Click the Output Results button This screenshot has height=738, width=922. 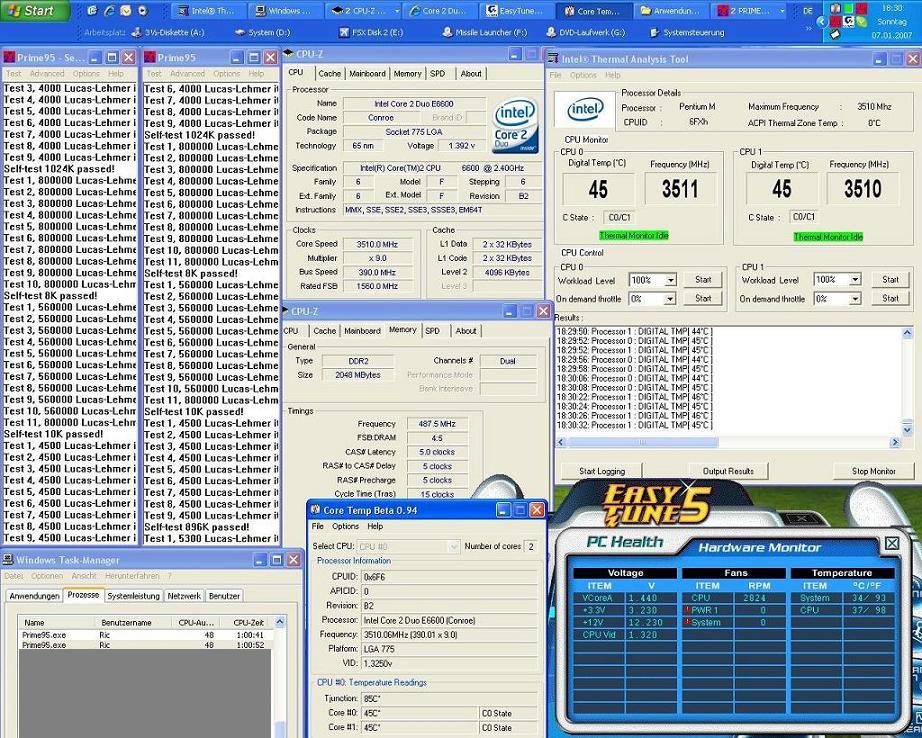(727, 471)
